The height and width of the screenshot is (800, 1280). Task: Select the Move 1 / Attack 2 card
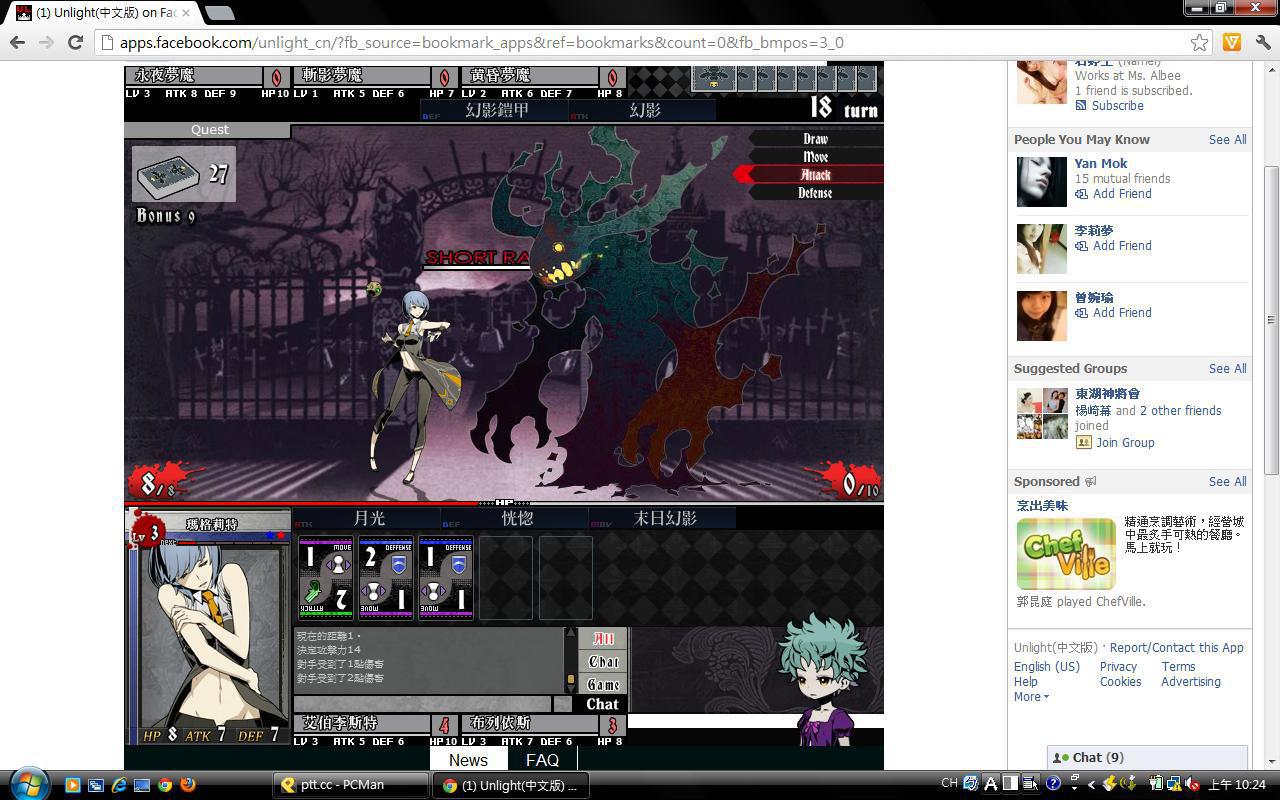click(x=326, y=578)
